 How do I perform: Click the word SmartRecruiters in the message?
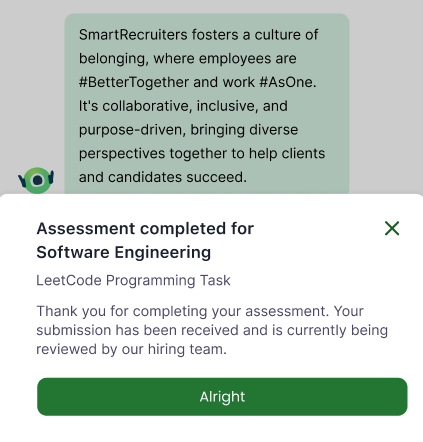[133, 35]
